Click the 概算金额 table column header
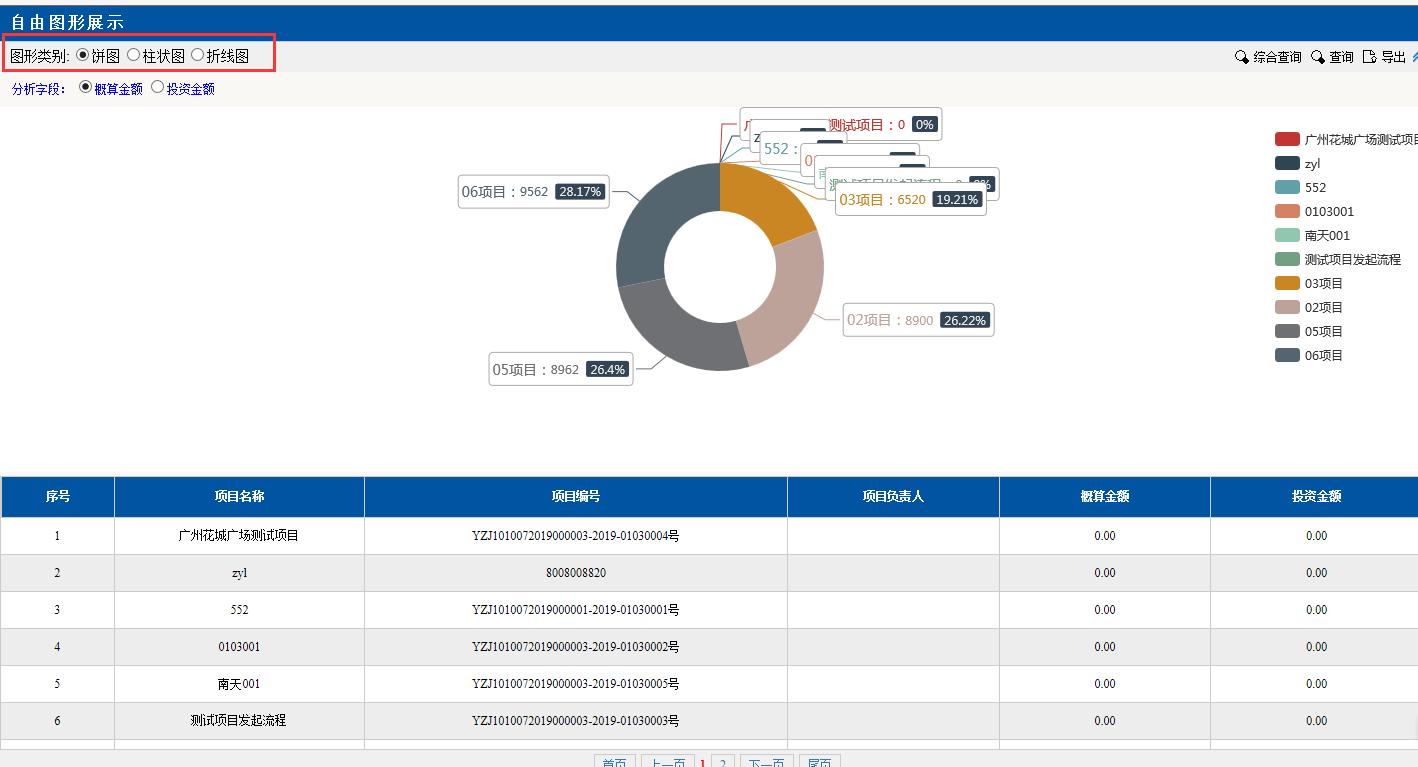Viewport: 1418px width, 767px height. pos(1104,496)
